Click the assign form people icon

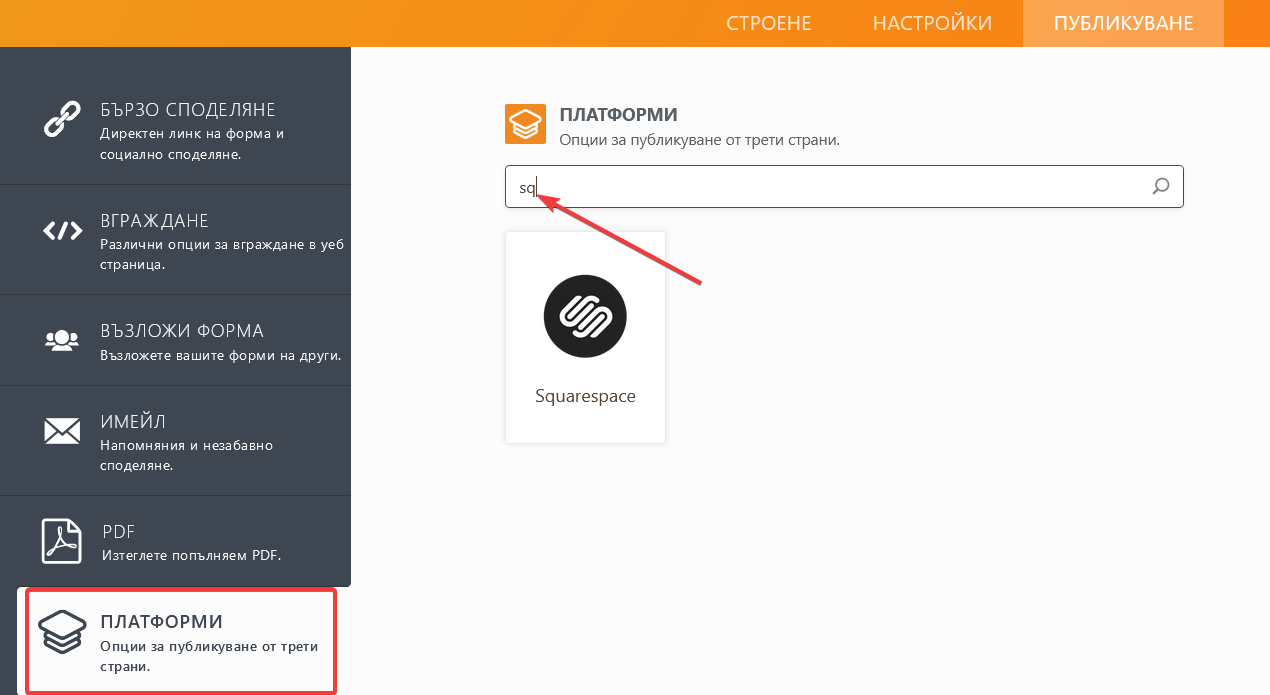pyautogui.click(x=62, y=341)
